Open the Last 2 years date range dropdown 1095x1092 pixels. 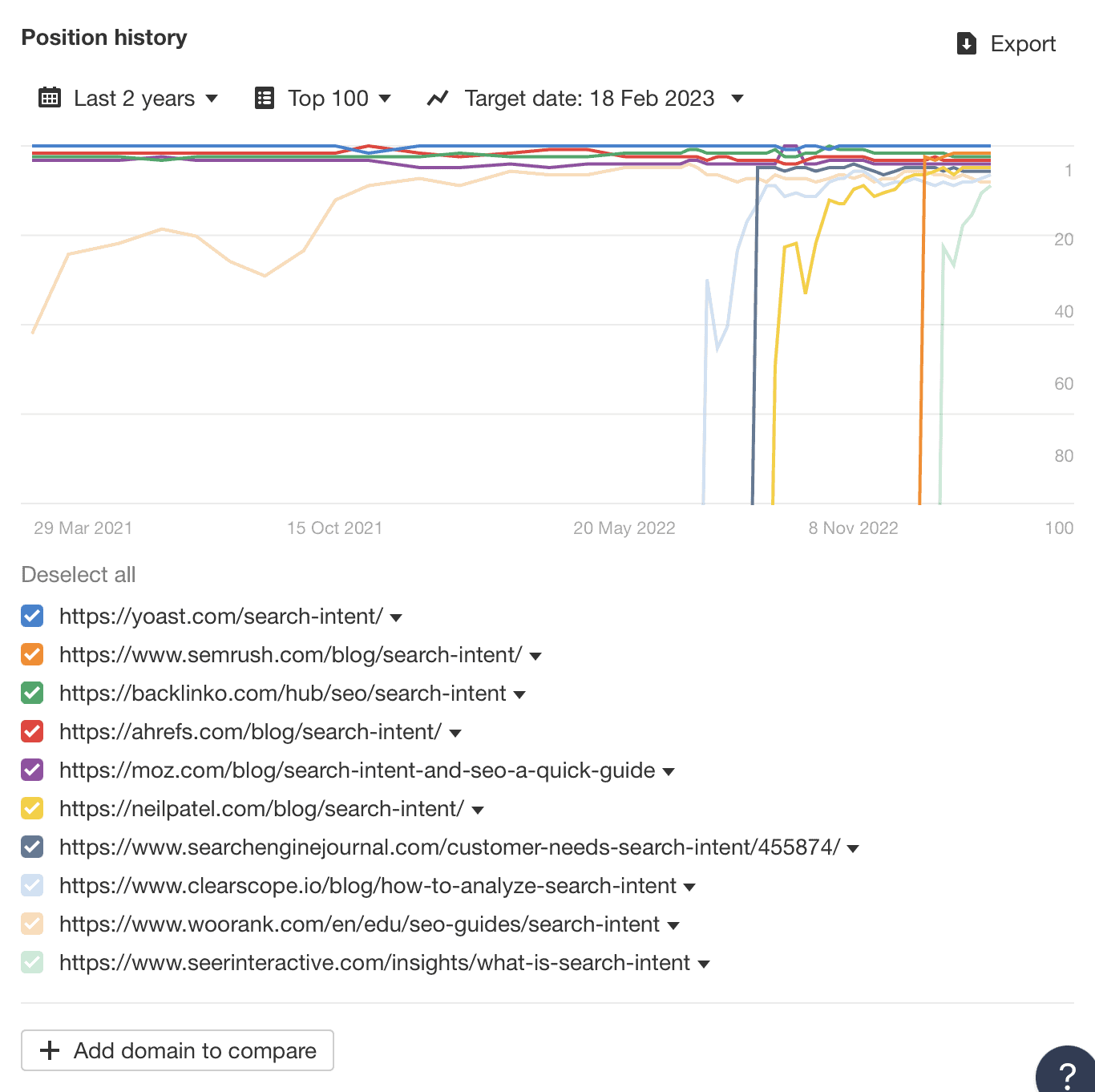click(x=129, y=98)
